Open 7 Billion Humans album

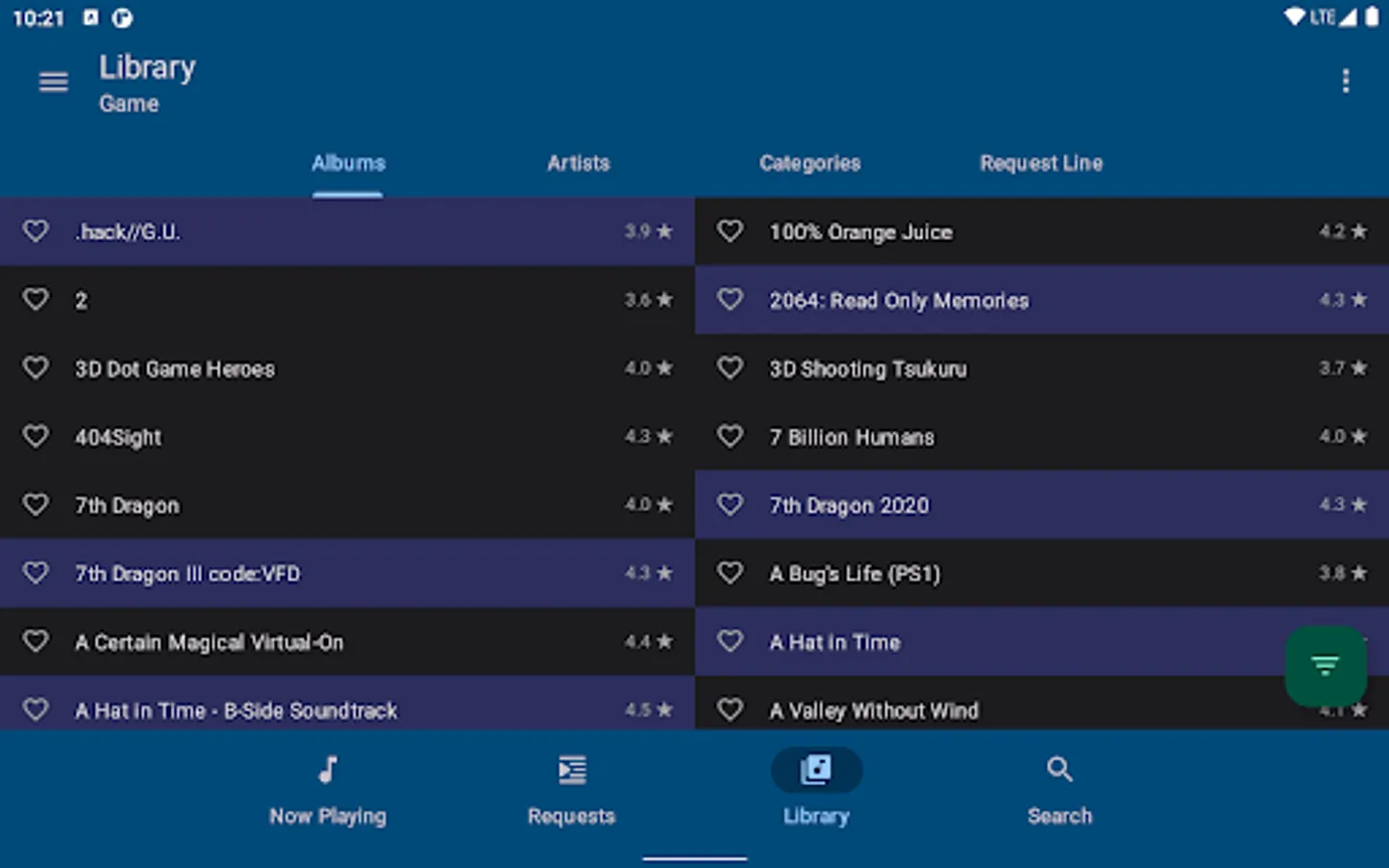852,438
